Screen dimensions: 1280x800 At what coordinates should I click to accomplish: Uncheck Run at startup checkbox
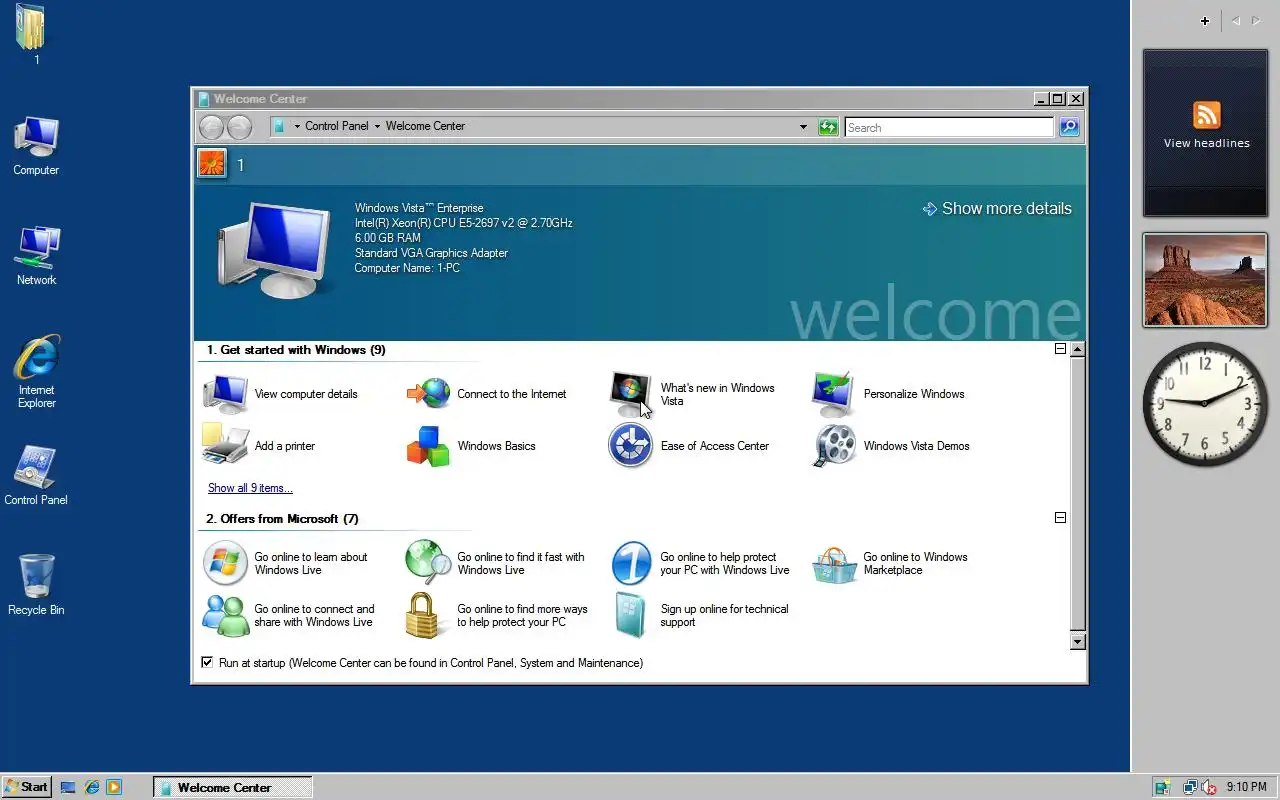207,662
